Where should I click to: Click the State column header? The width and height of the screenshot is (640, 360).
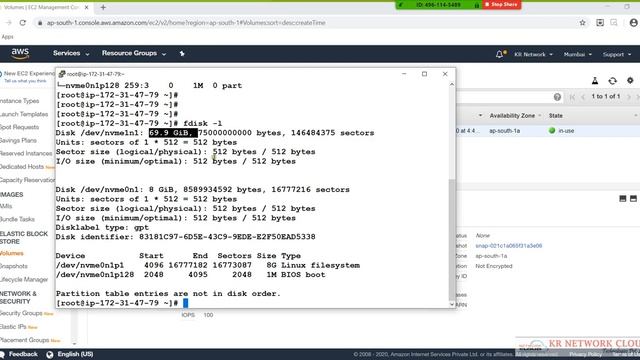[x=556, y=116]
